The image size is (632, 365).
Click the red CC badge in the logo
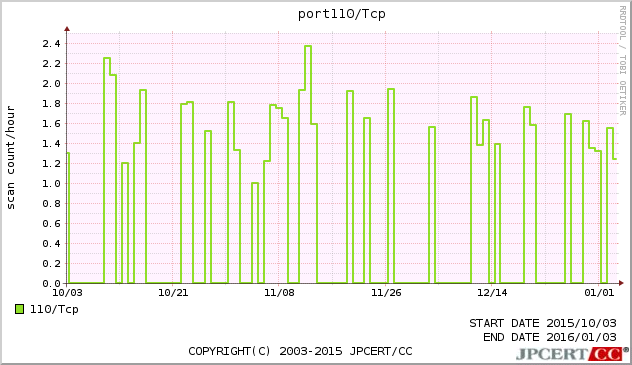point(606,354)
